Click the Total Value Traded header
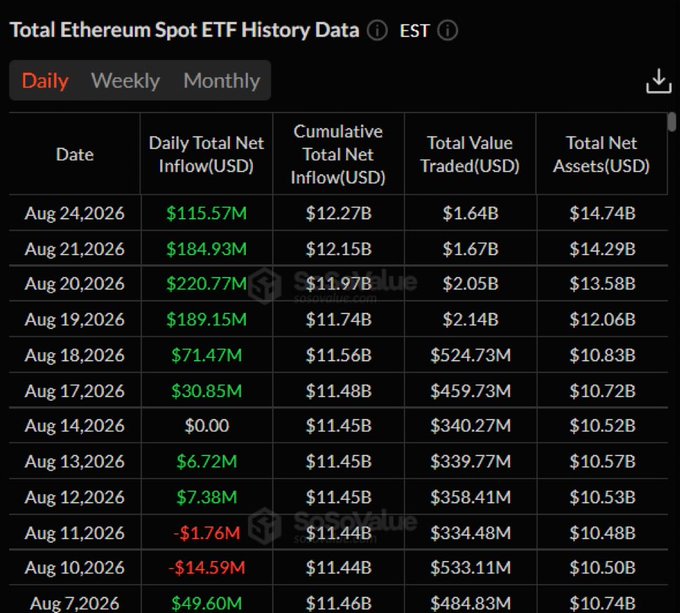680x613 pixels. click(x=470, y=154)
